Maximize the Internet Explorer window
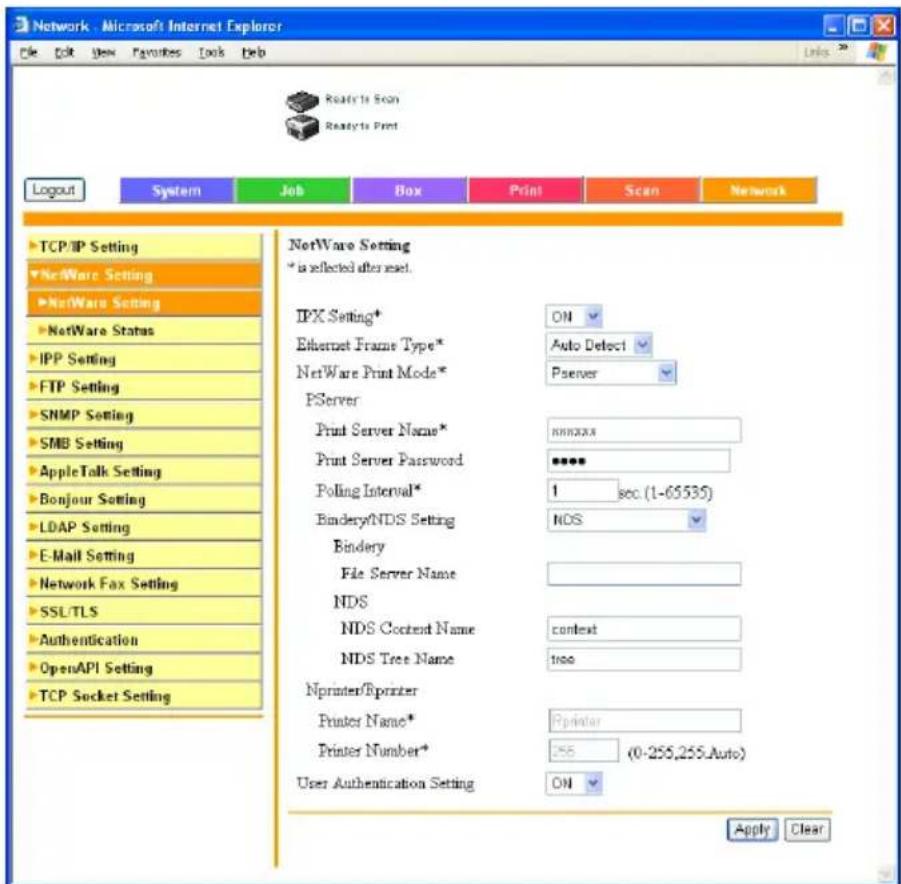Image resolution: width=901 pixels, height=884 pixels. coord(858,26)
